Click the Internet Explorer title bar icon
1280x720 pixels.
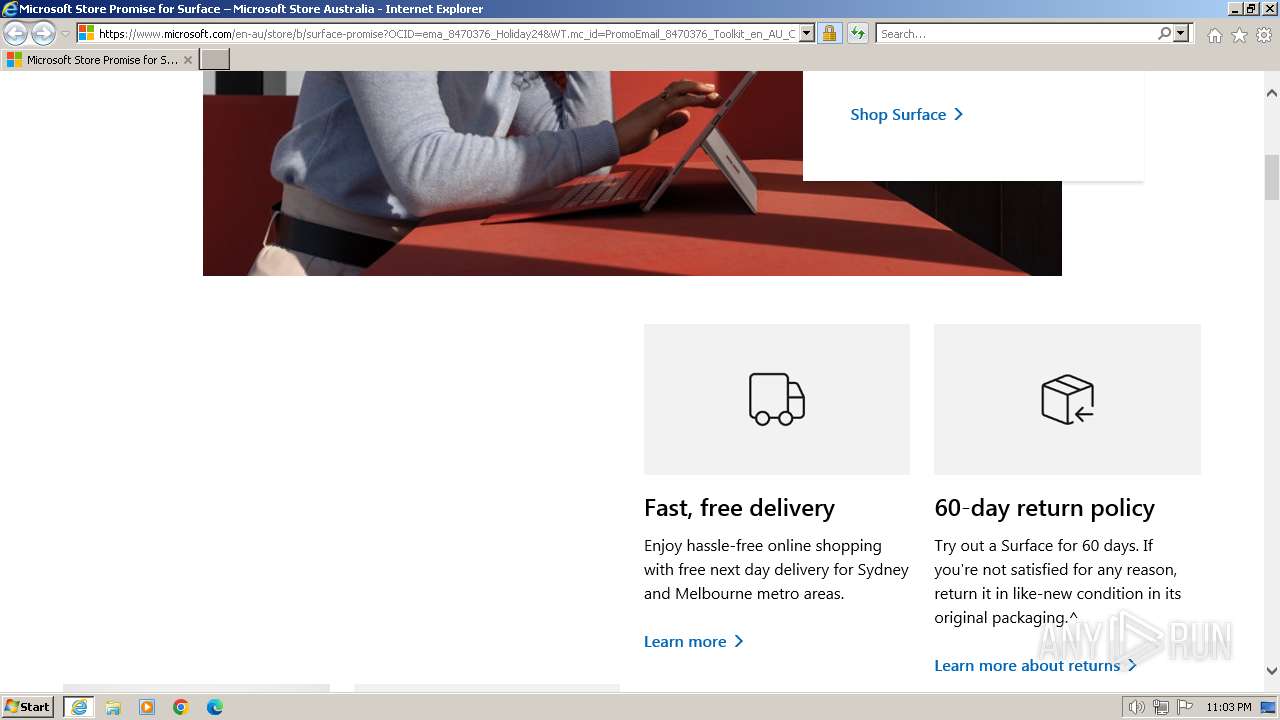tap(10, 9)
